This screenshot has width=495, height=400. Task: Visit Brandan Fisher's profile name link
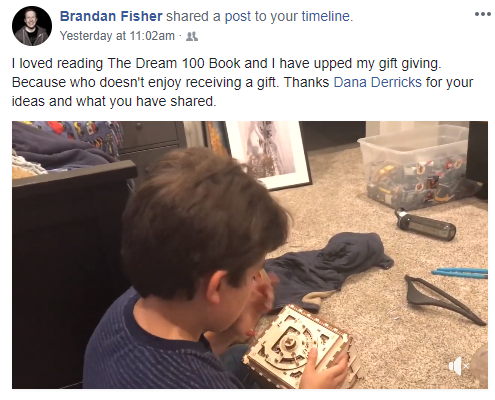point(111,16)
